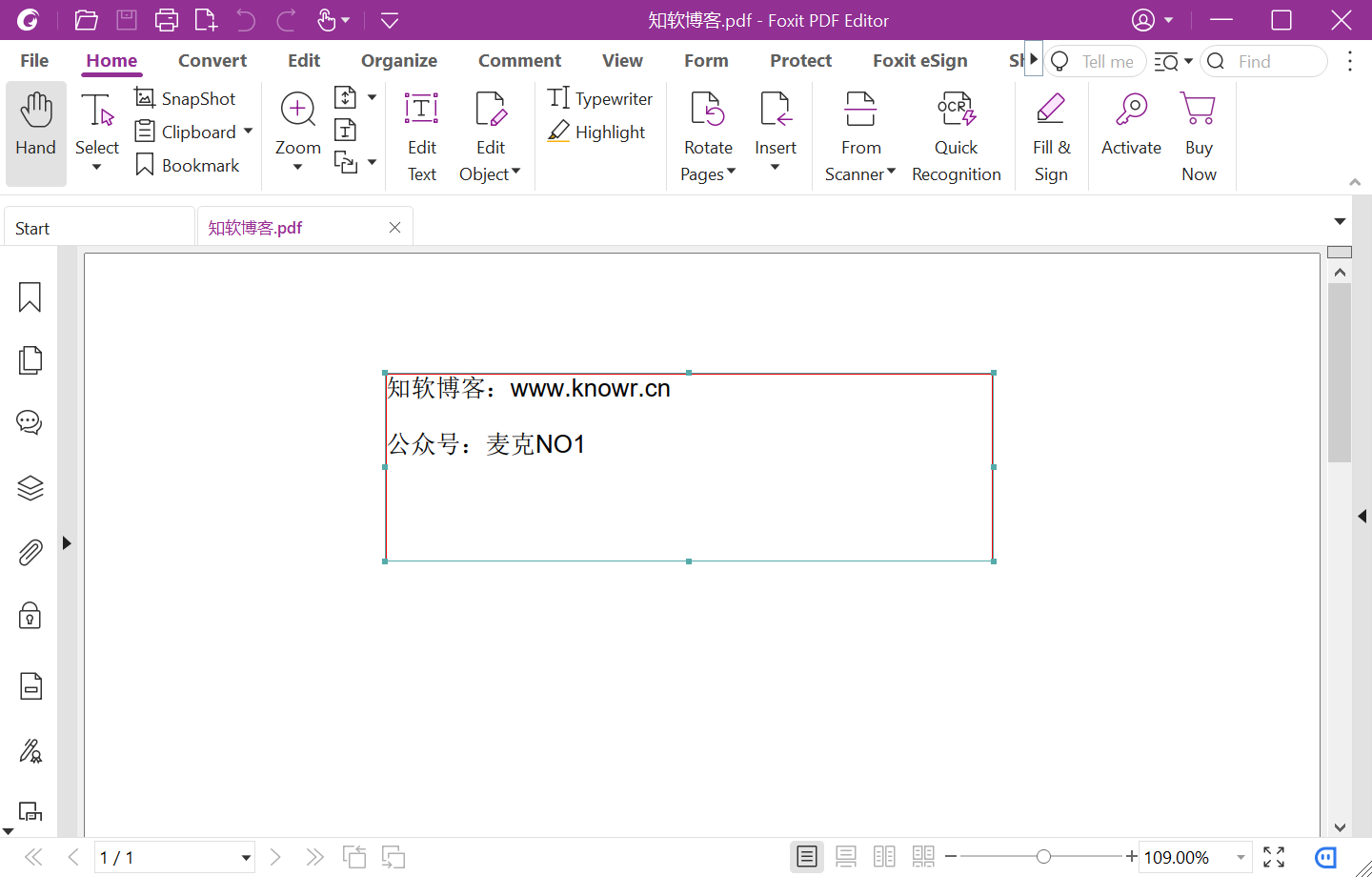Go to next page arrow
Viewport: 1372px width, 877px height.
275,857
